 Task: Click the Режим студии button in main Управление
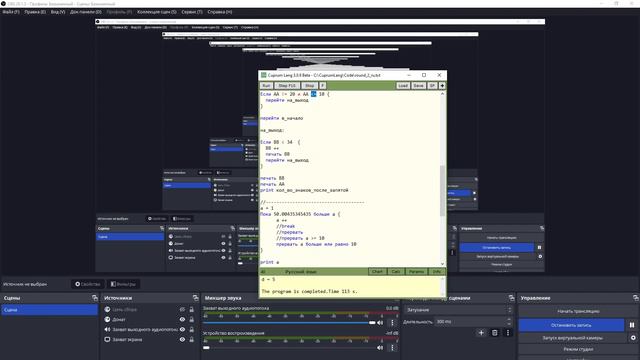[578, 349]
